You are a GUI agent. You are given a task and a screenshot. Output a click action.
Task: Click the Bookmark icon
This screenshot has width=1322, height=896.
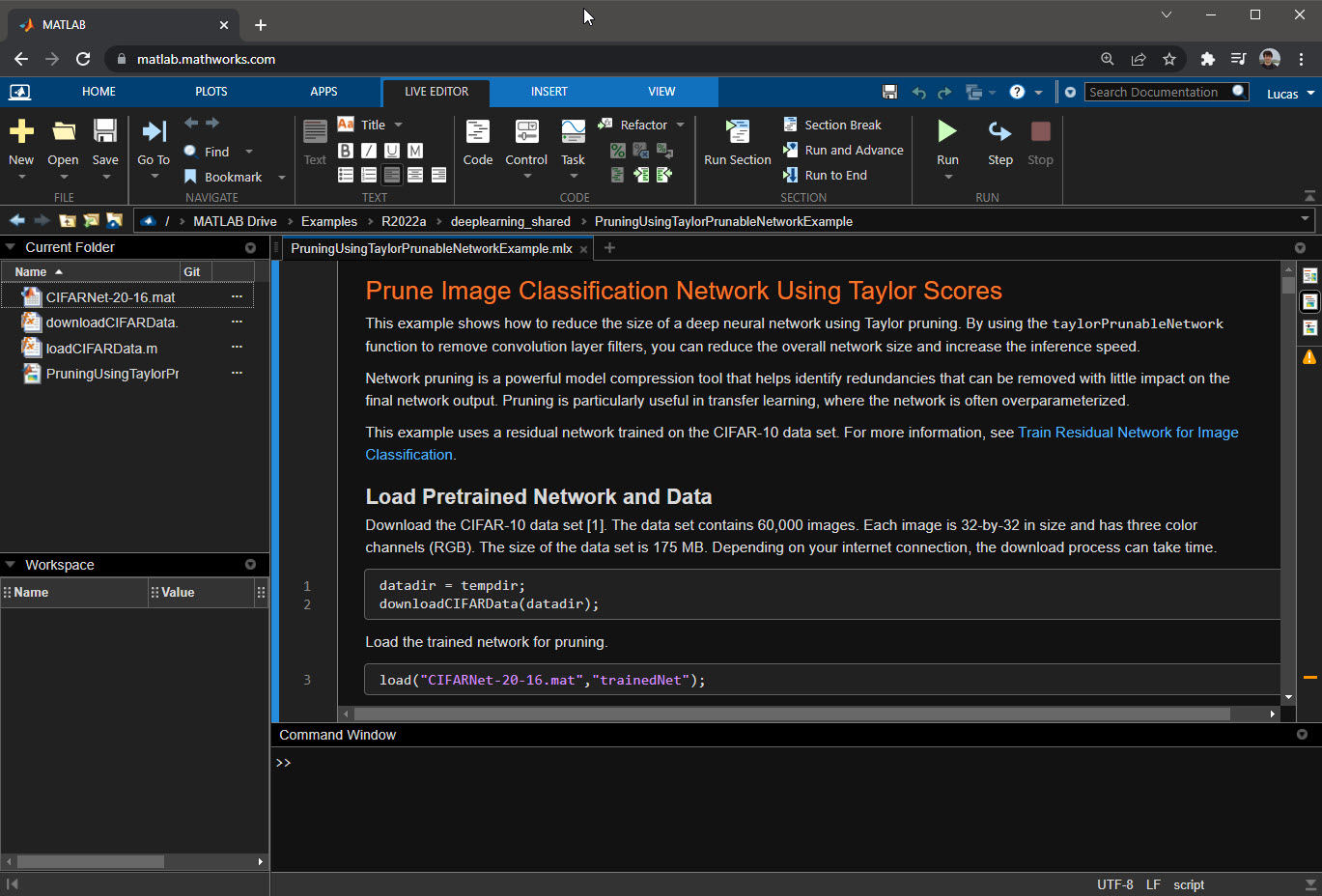click(191, 177)
